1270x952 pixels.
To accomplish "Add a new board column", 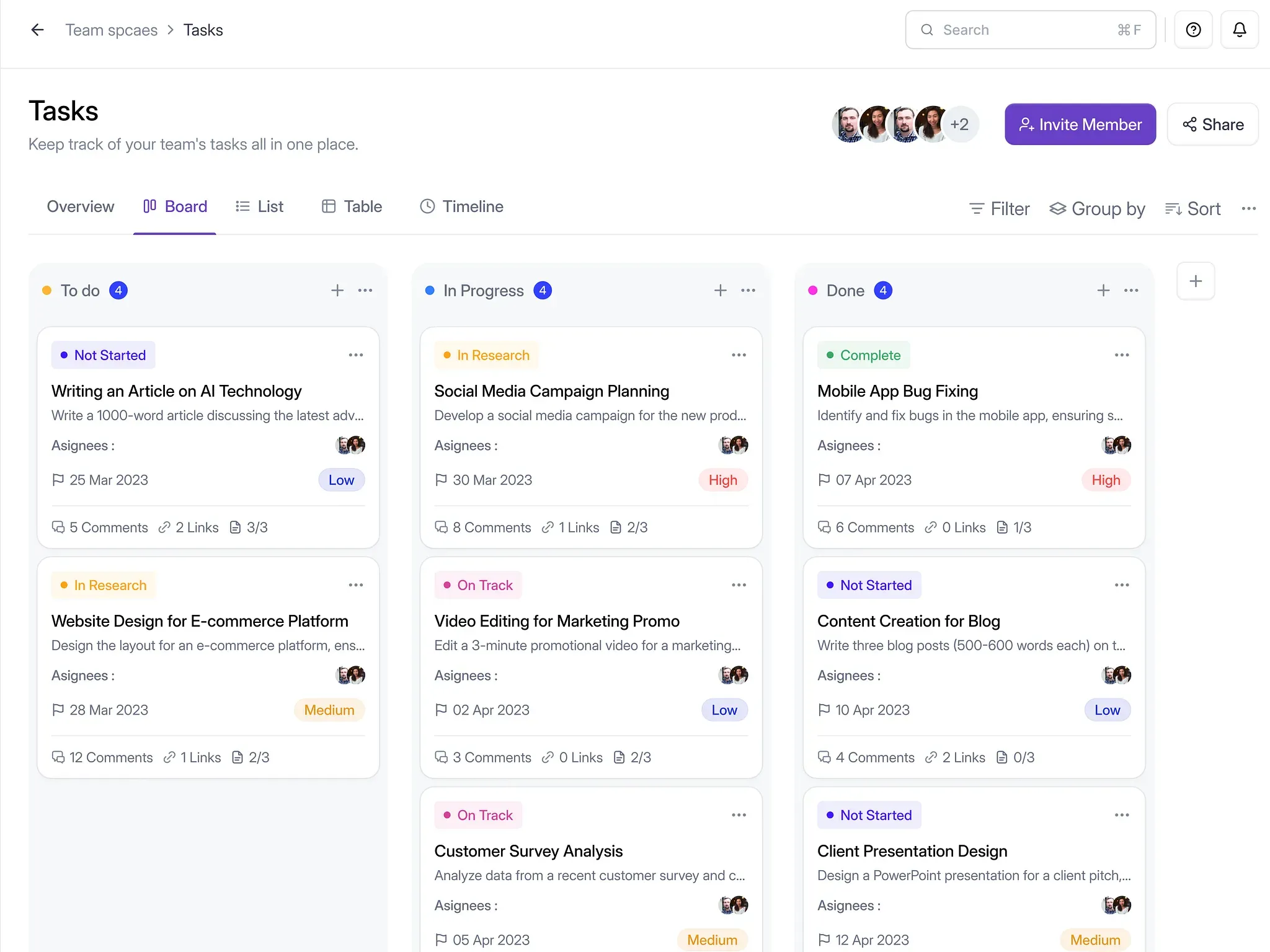I will 1195,281.
